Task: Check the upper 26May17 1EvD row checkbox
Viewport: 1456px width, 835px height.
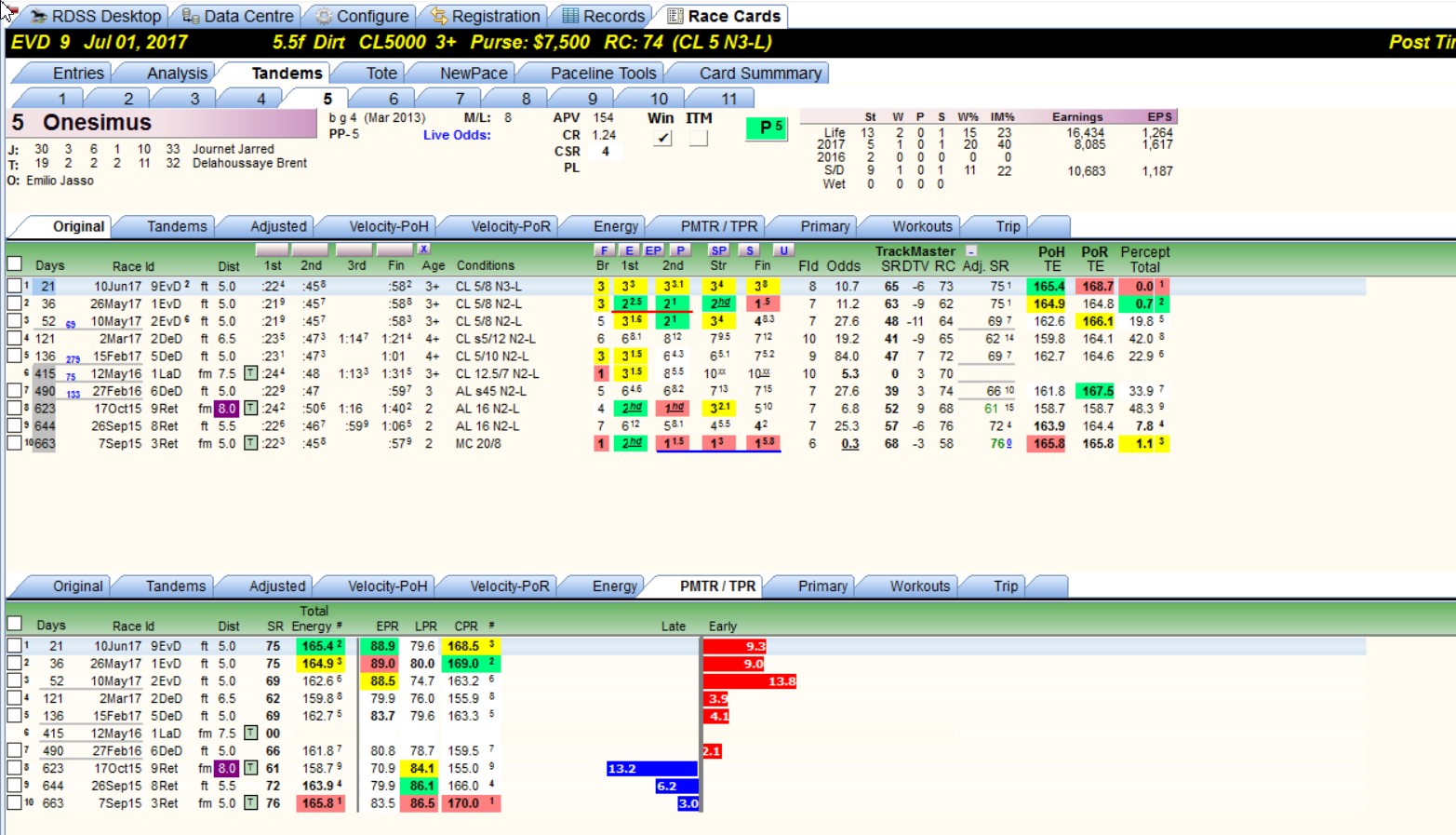Action: (x=14, y=303)
